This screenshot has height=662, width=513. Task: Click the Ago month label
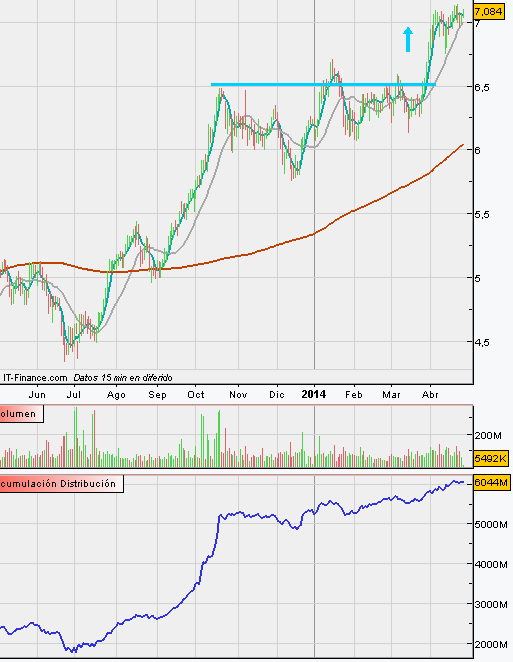[116, 395]
